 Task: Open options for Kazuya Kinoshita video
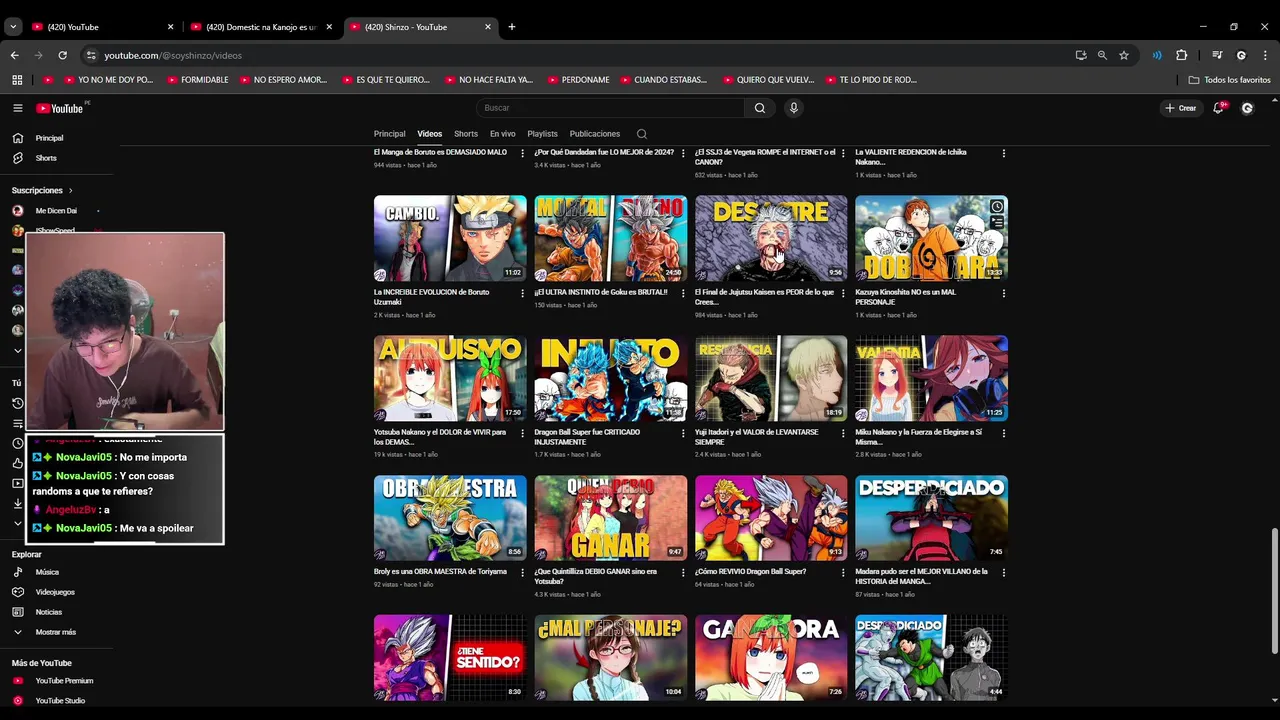(x=1003, y=293)
